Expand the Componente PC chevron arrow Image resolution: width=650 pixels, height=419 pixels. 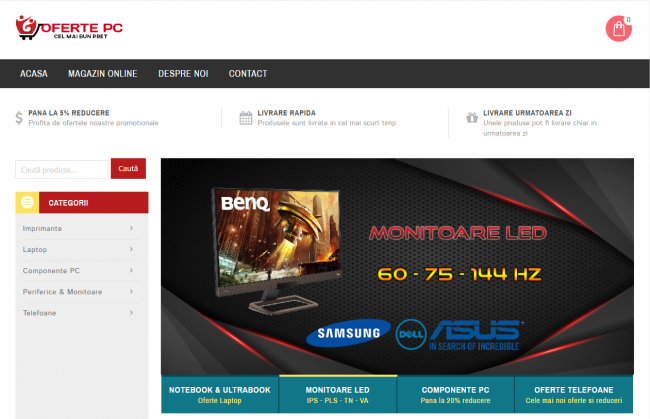coord(131,270)
